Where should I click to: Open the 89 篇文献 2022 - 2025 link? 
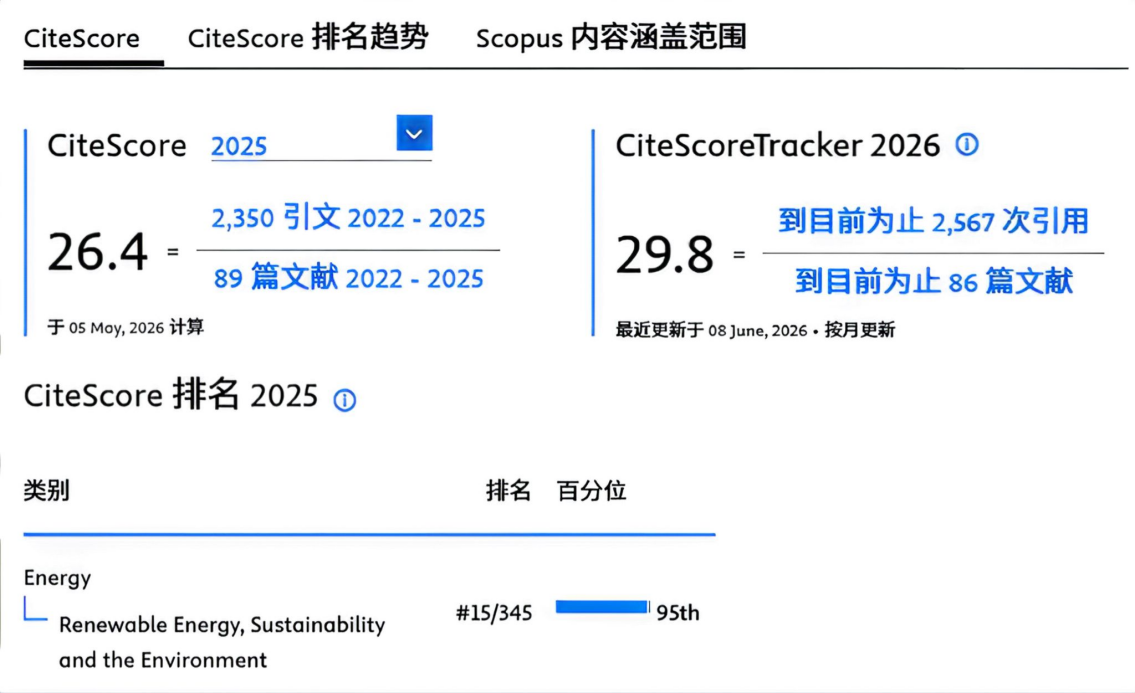(x=348, y=277)
